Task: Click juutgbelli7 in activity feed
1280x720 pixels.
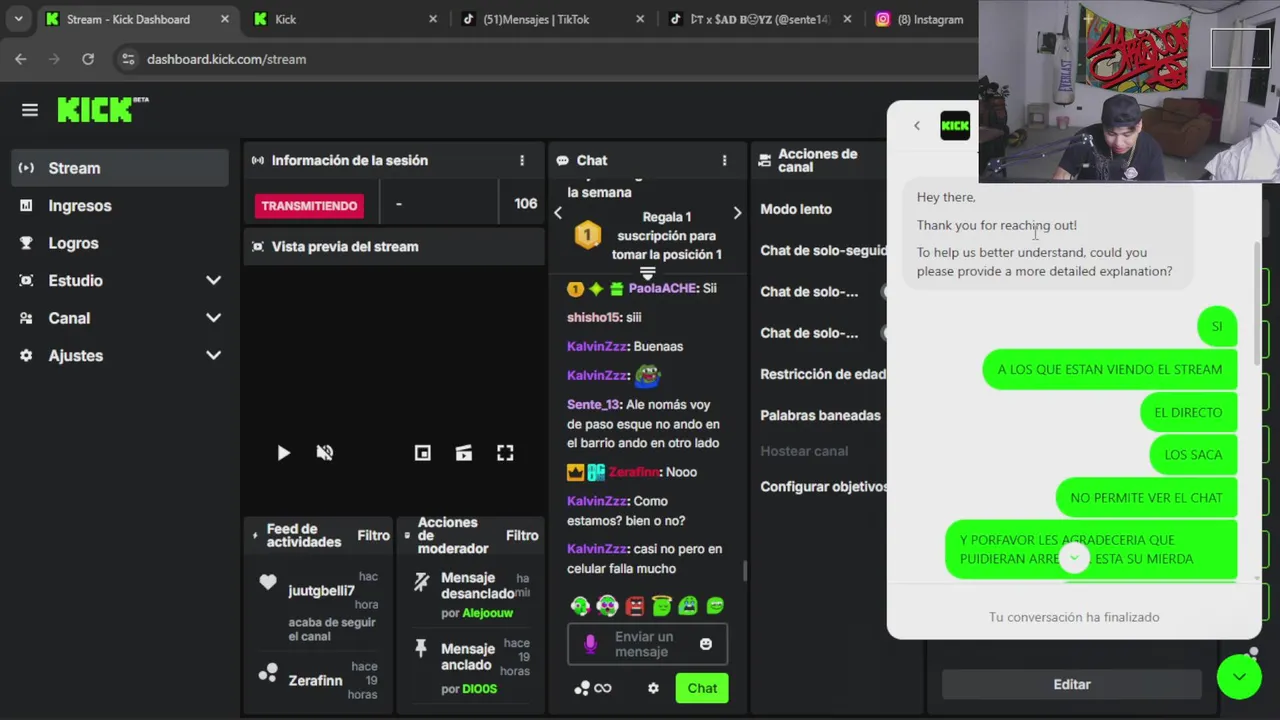Action: [321, 590]
